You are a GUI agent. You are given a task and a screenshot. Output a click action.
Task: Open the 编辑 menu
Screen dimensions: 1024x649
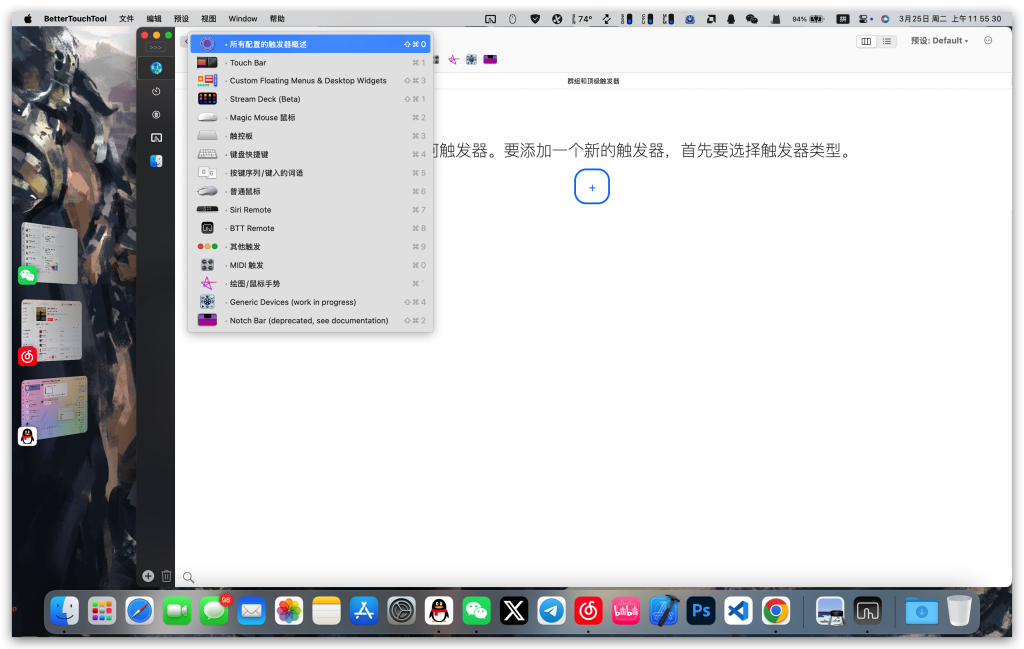click(x=154, y=19)
